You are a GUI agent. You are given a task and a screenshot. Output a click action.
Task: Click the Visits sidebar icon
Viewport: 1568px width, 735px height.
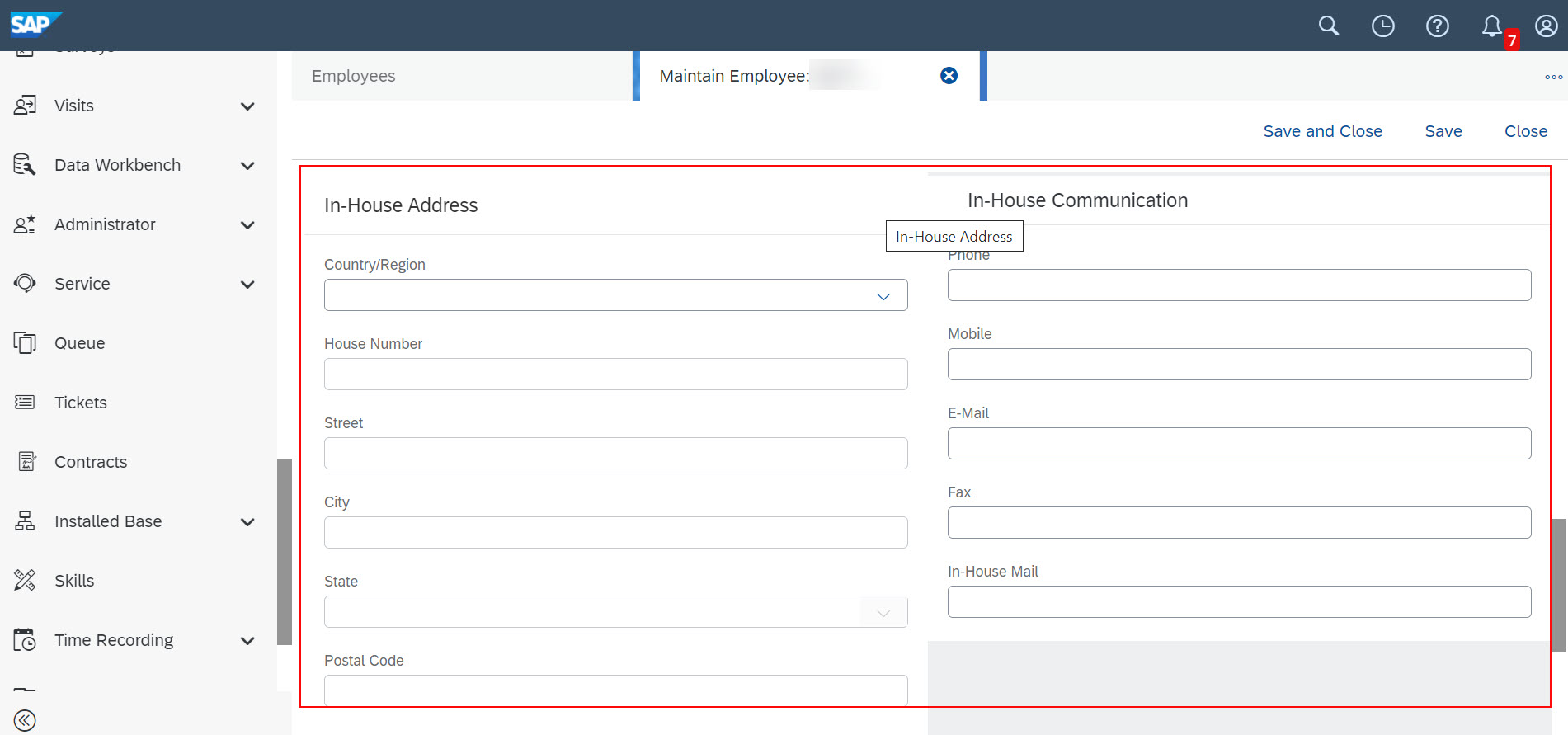coord(25,106)
